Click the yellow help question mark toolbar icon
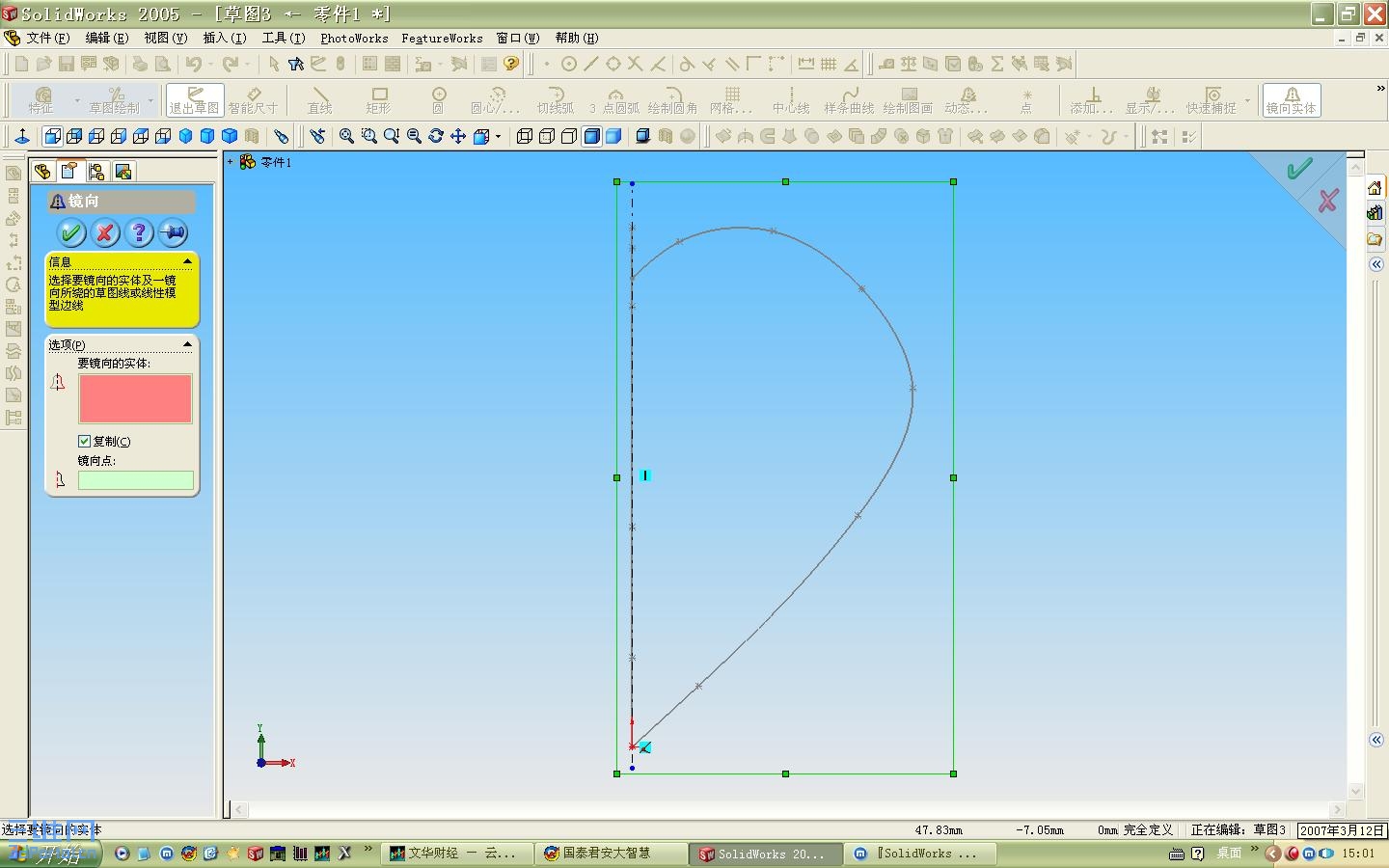The height and width of the screenshot is (868, 1389). 511,64
